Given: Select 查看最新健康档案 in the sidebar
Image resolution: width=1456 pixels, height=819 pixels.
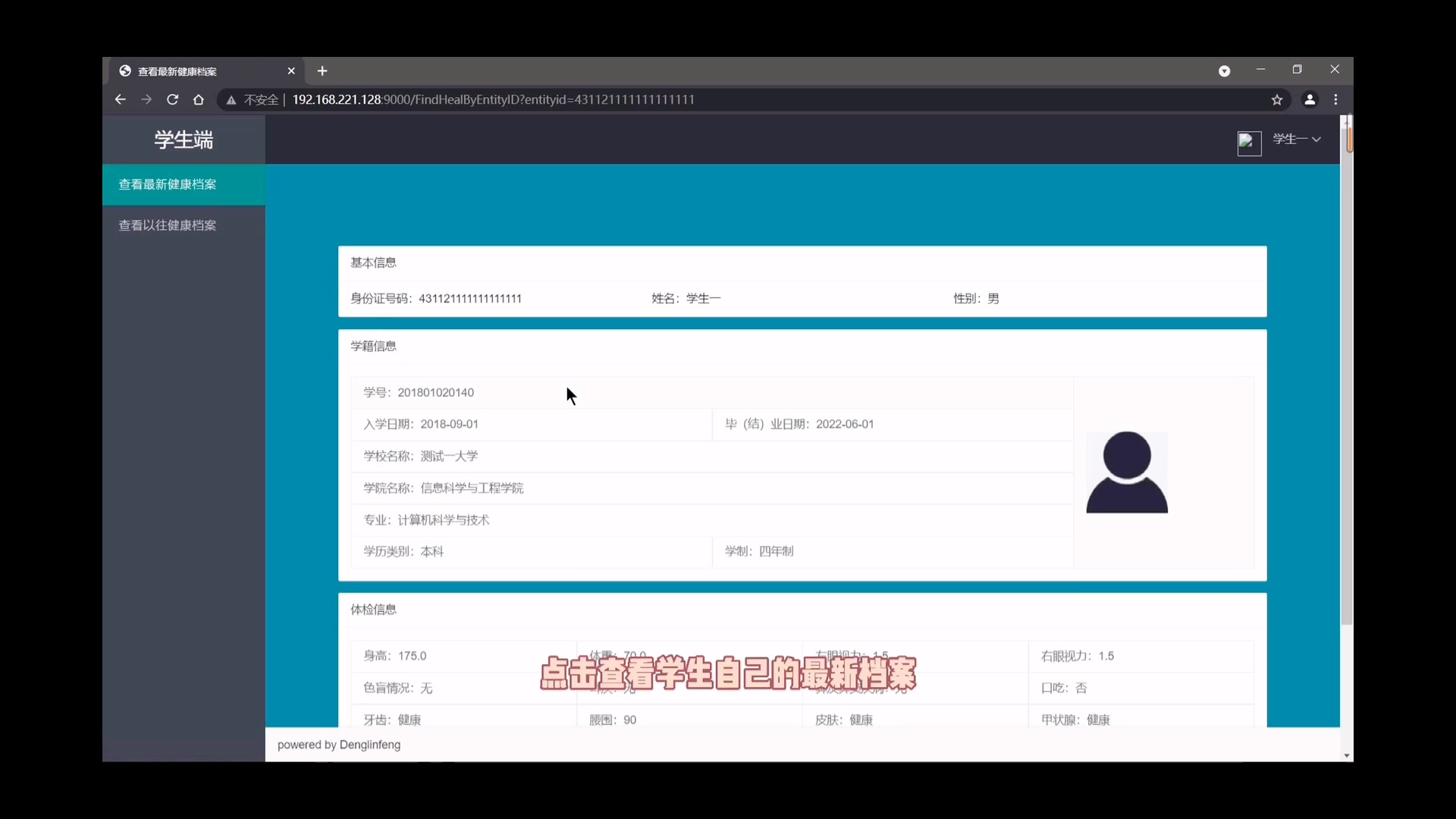Looking at the screenshot, I should point(184,184).
